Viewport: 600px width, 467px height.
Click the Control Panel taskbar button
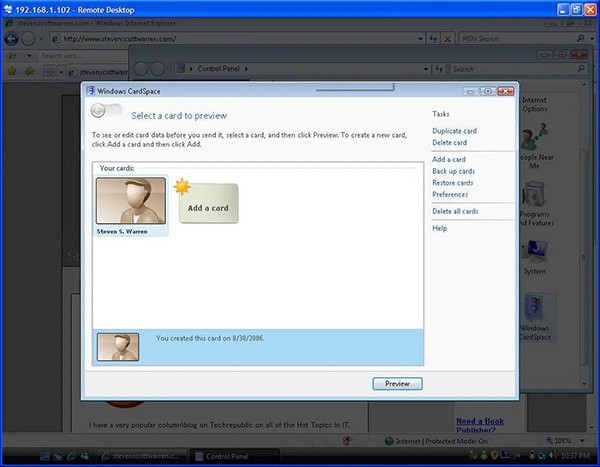pyautogui.click(x=235, y=457)
